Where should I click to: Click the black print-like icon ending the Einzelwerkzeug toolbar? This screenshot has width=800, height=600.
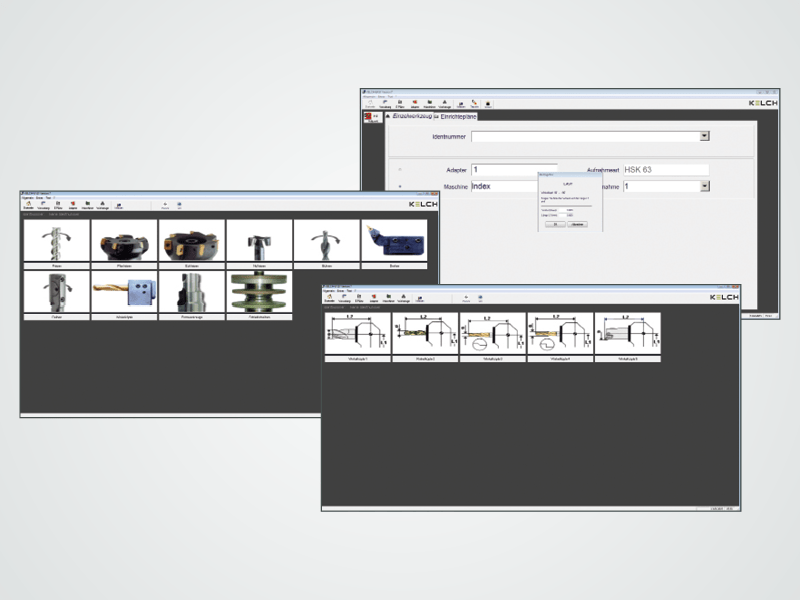tap(488, 105)
